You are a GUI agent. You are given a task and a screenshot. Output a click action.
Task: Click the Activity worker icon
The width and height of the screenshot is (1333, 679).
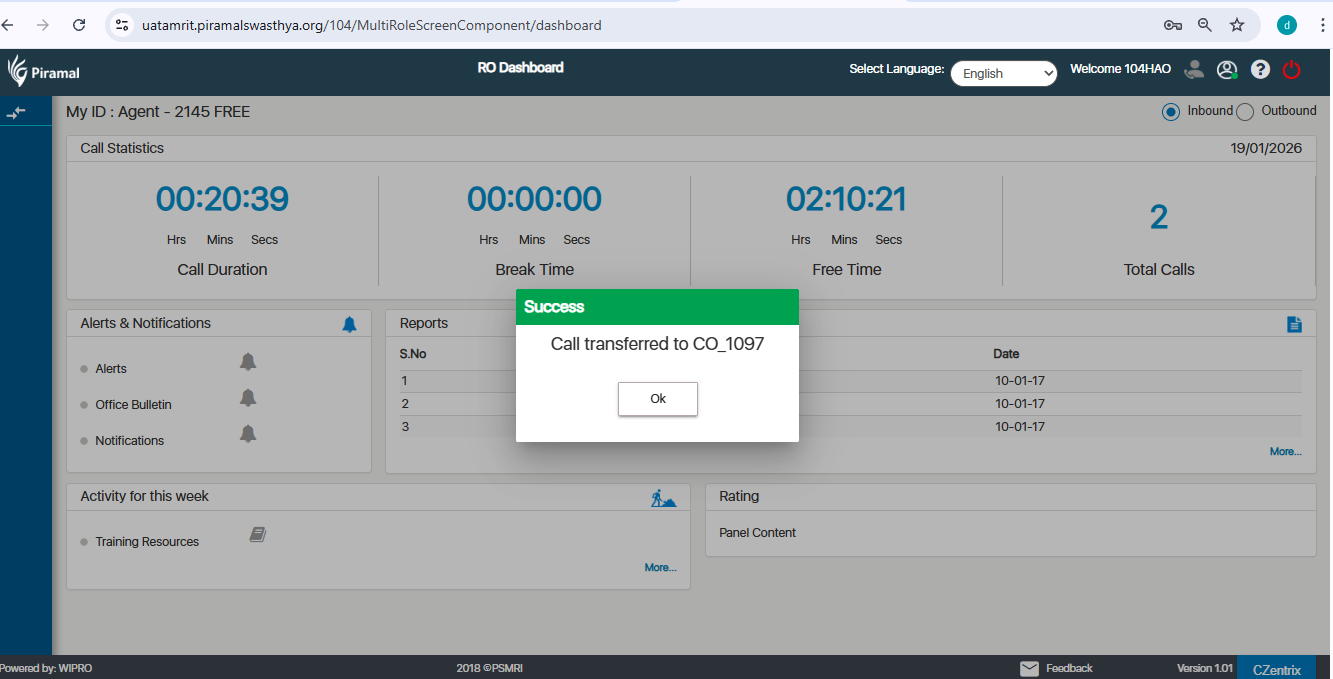tap(663, 497)
